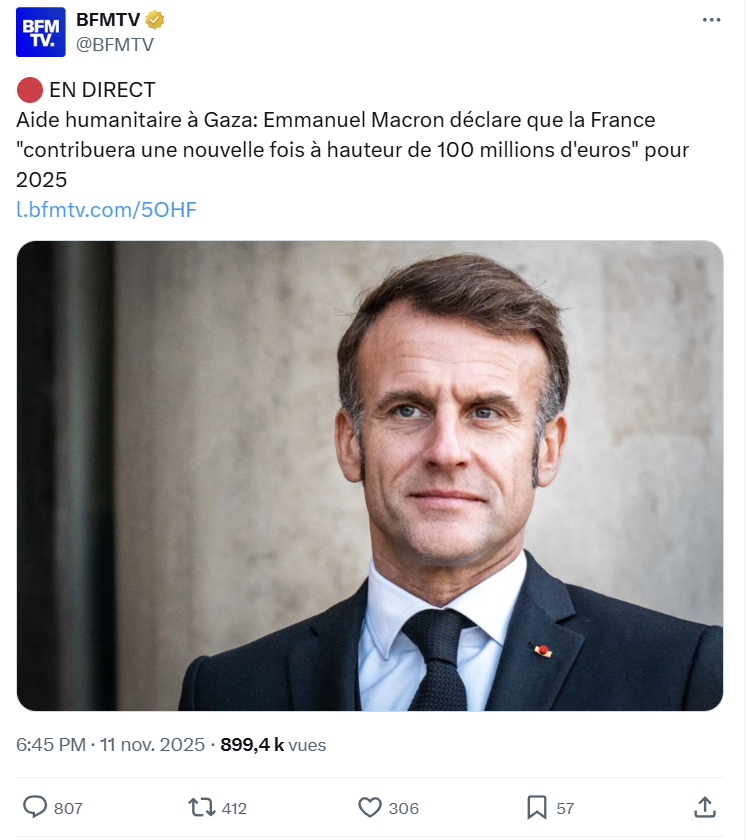The height and width of the screenshot is (840, 747).
Task: Click the 412 reposts count
Action: point(234,808)
